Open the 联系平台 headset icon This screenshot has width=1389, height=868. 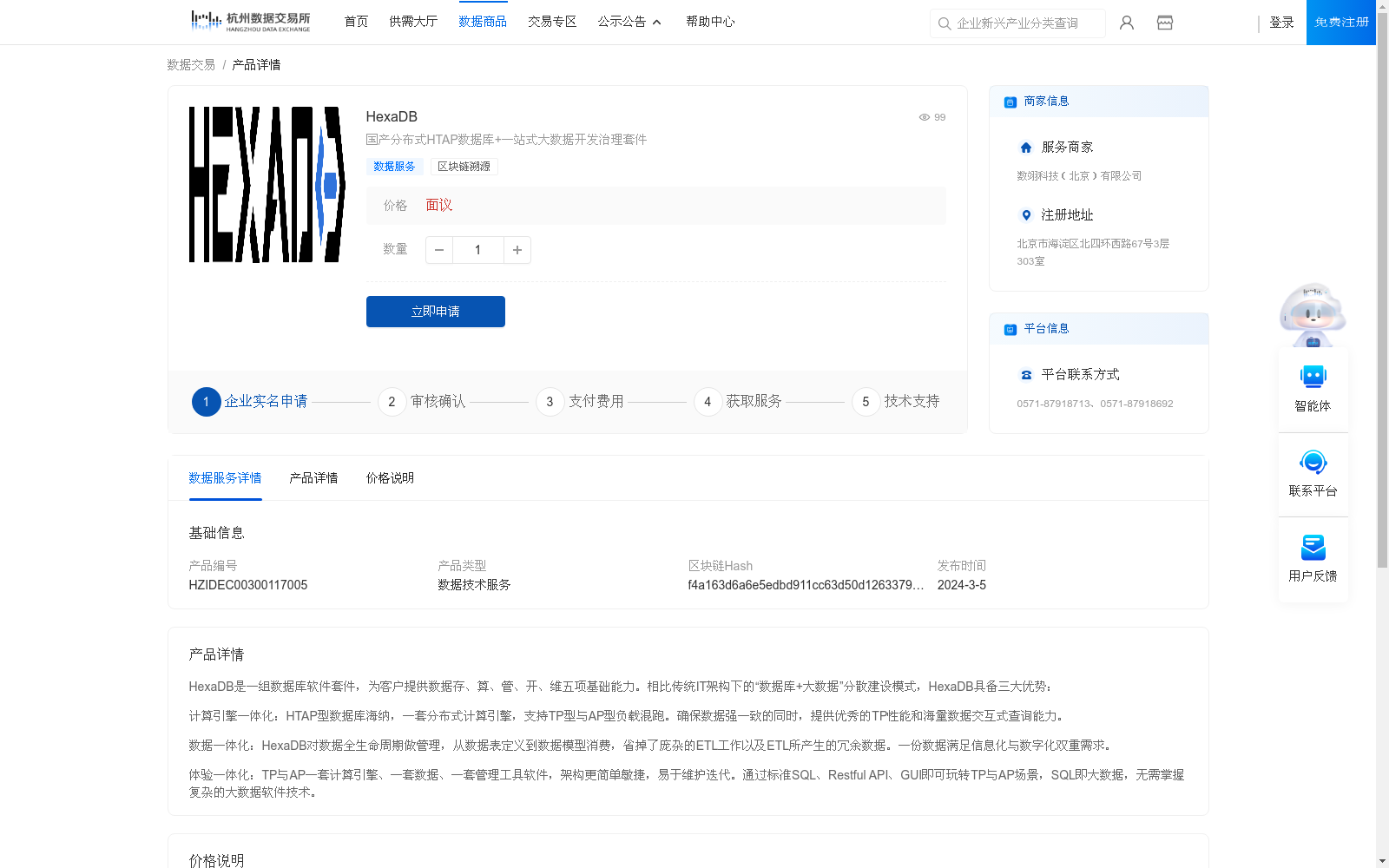pyautogui.click(x=1313, y=462)
